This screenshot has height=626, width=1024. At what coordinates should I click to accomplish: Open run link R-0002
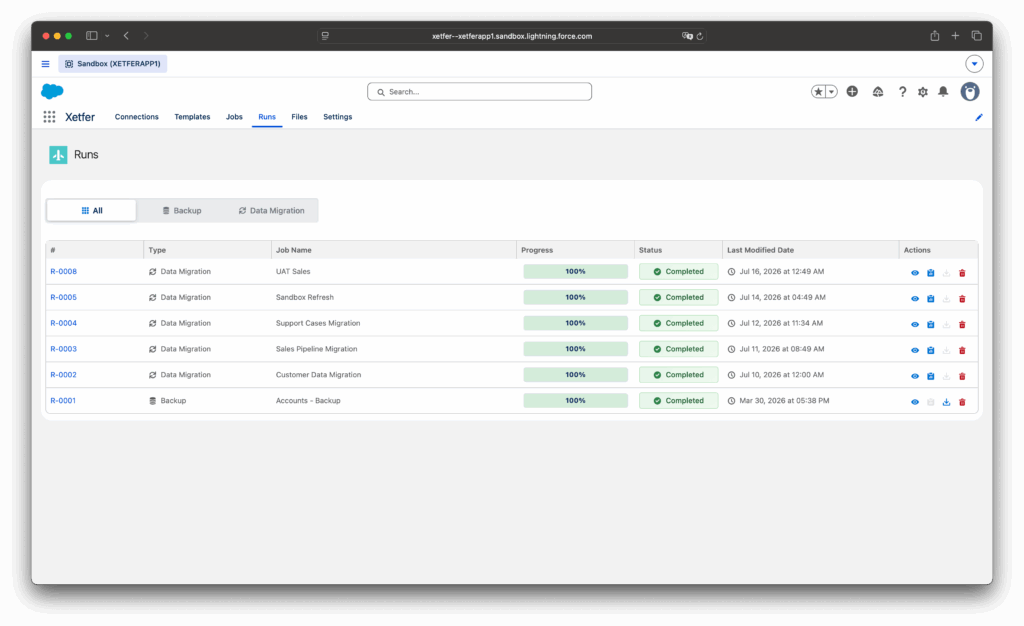click(63, 375)
